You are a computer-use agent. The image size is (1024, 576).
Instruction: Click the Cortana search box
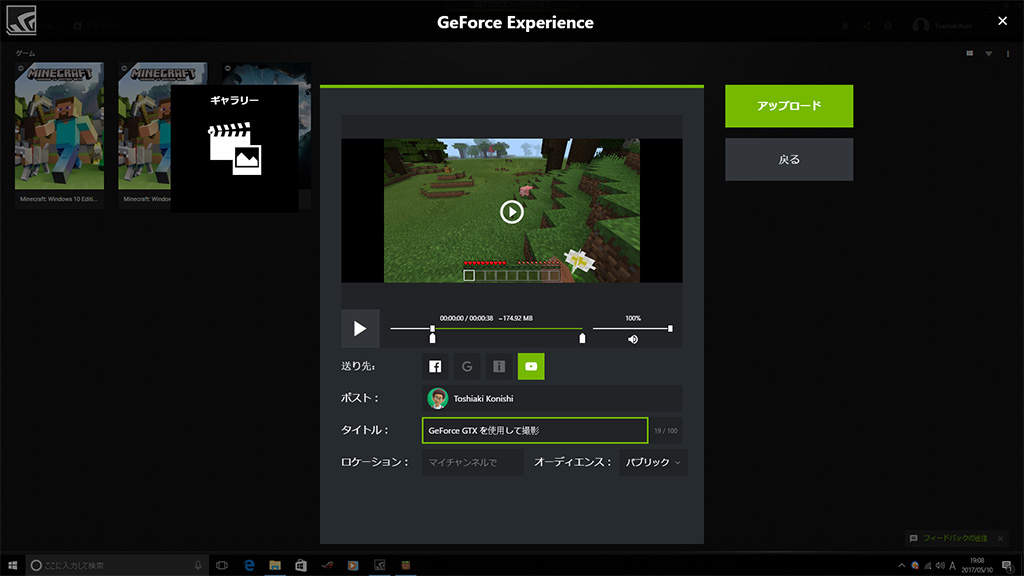pyautogui.click(x=118, y=565)
